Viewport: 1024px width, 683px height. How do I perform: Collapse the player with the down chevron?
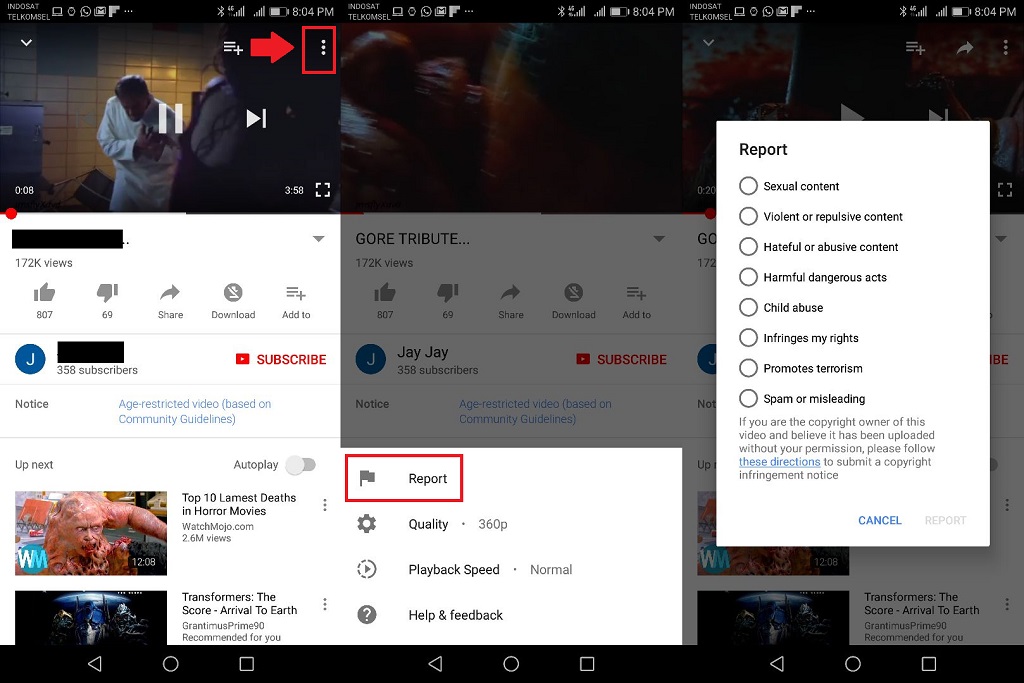pos(24,43)
